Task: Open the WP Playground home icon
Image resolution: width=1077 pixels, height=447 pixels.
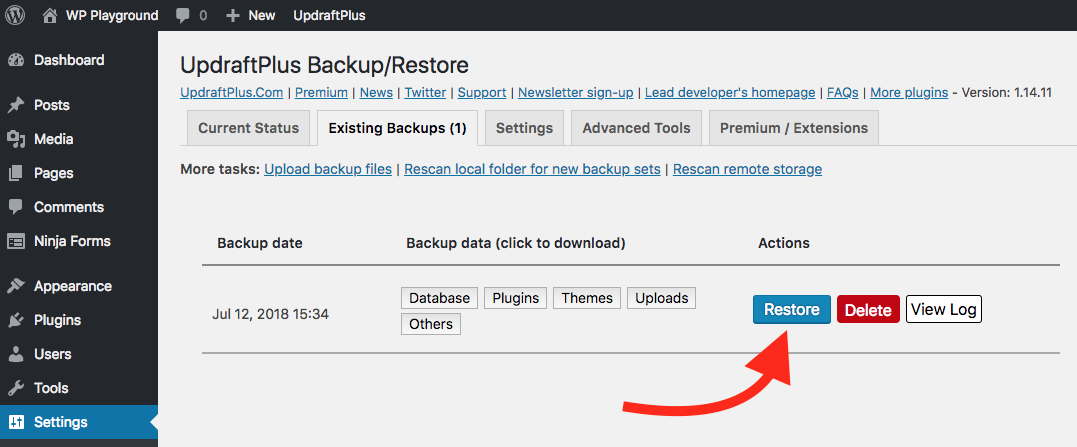Action: (49, 16)
